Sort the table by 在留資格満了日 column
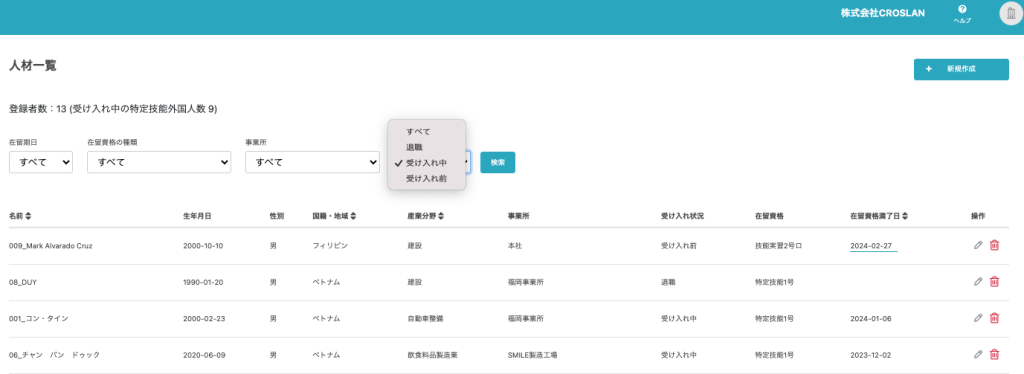This screenshot has height=374, width=1024. 905,215
